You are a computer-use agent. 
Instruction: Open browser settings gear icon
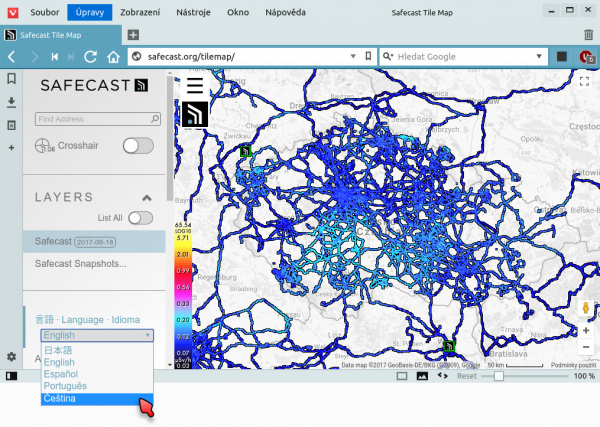click(11, 357)
